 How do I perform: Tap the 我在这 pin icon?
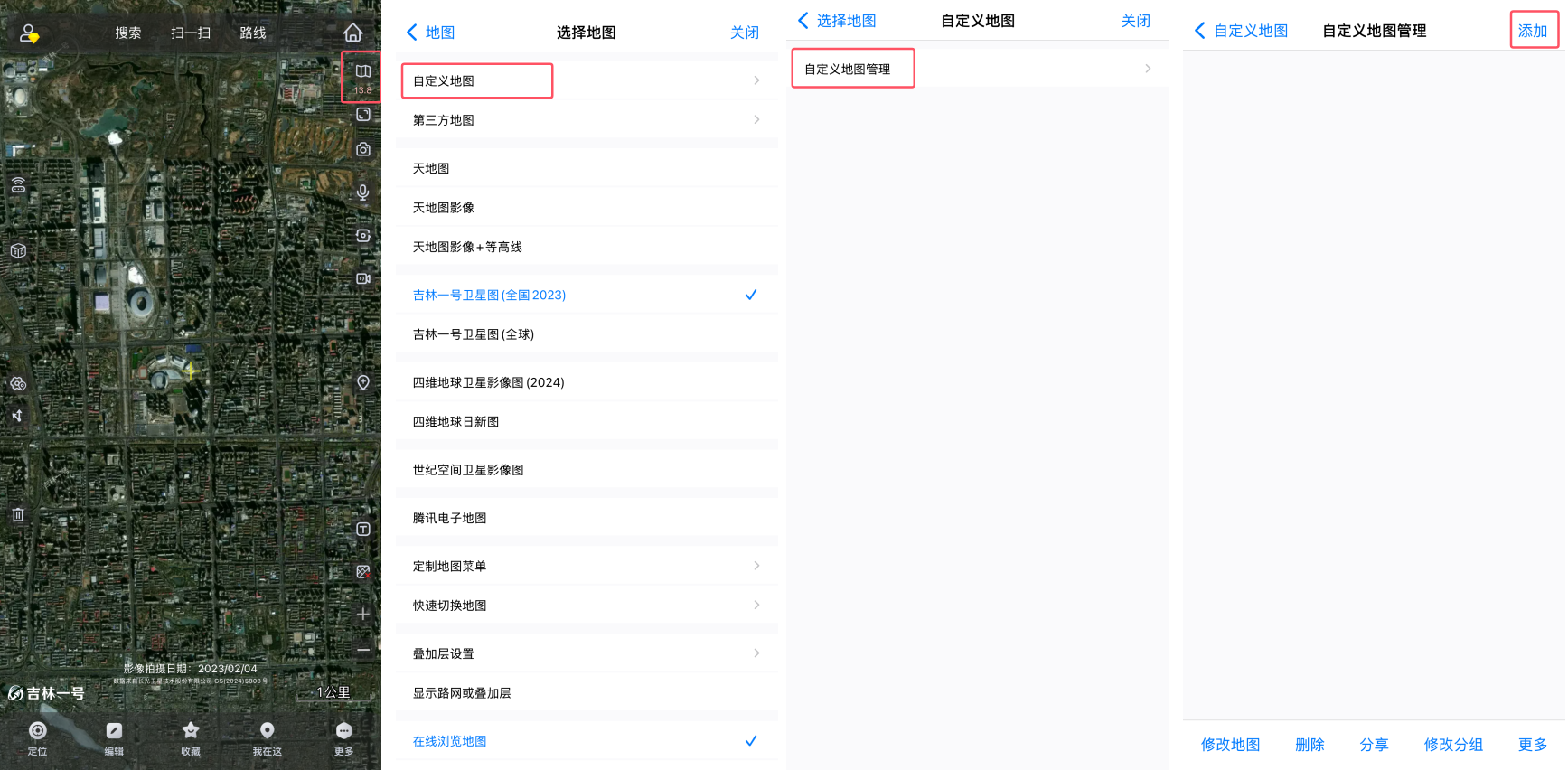click(x=268, y=737)
